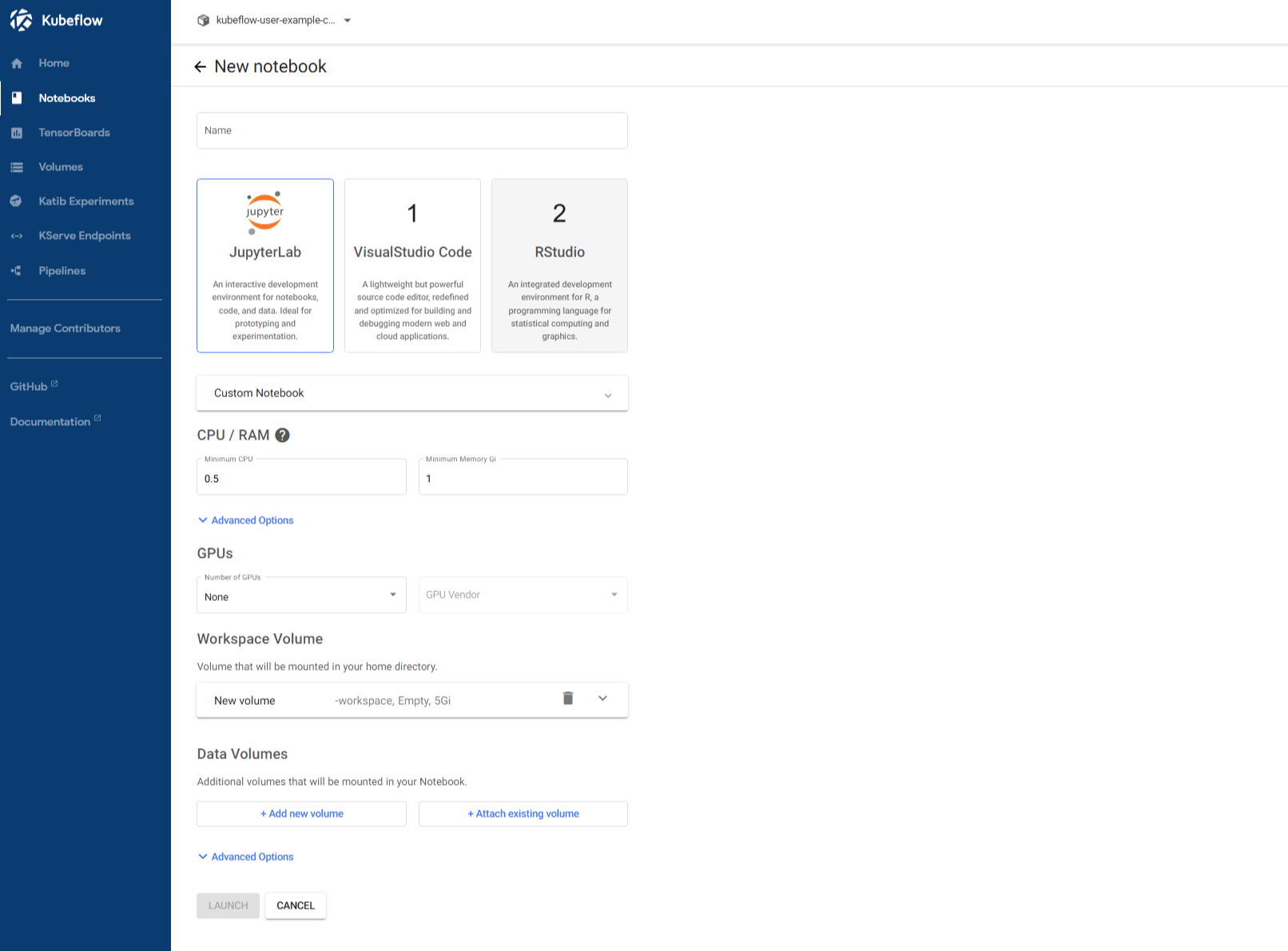1288x951 pixels.
Task: Open the GPU Vendor dropdown
Action: coord(523,595)
